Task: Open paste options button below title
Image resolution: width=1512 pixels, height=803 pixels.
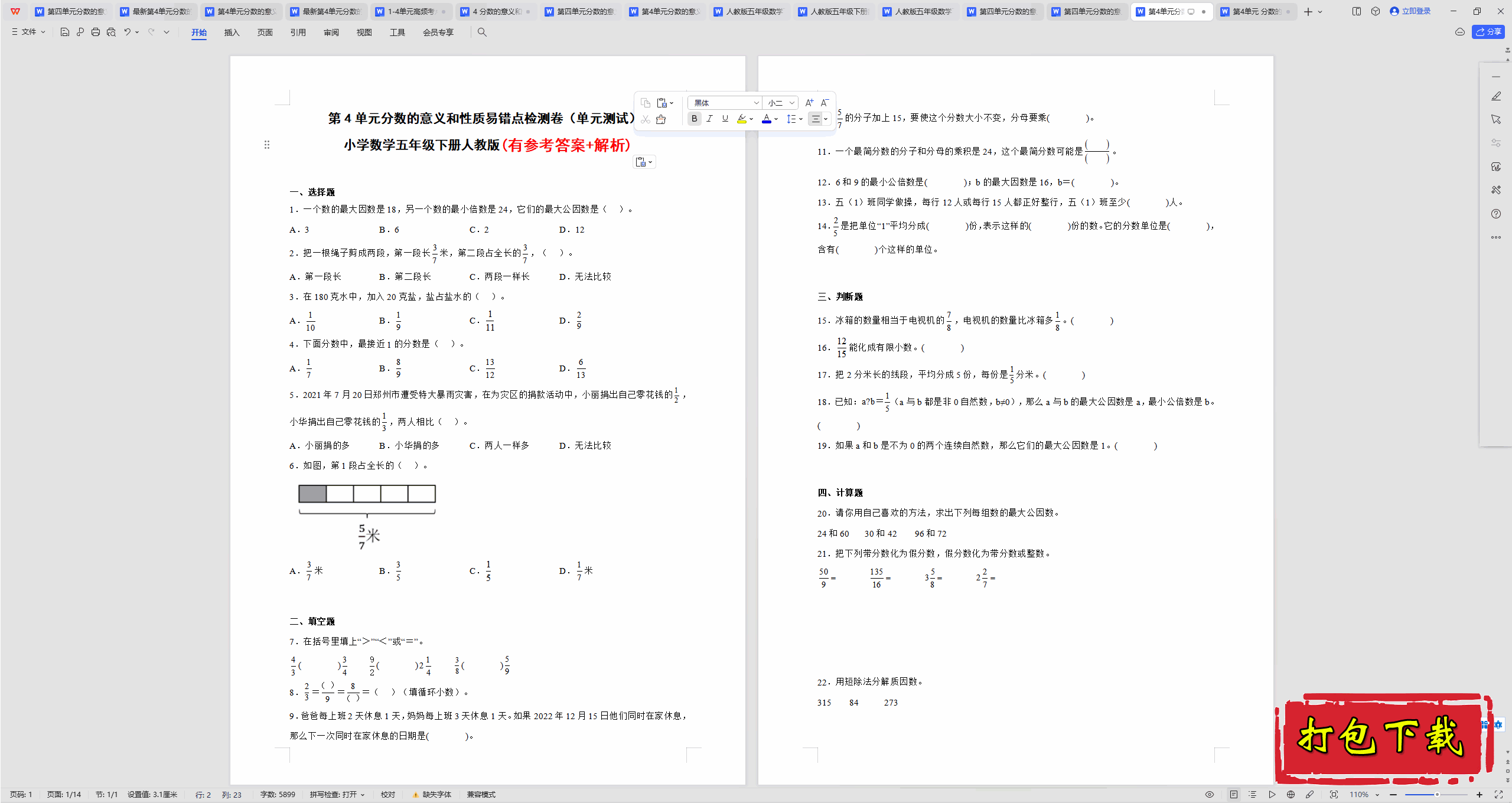Action: (644, 162)
